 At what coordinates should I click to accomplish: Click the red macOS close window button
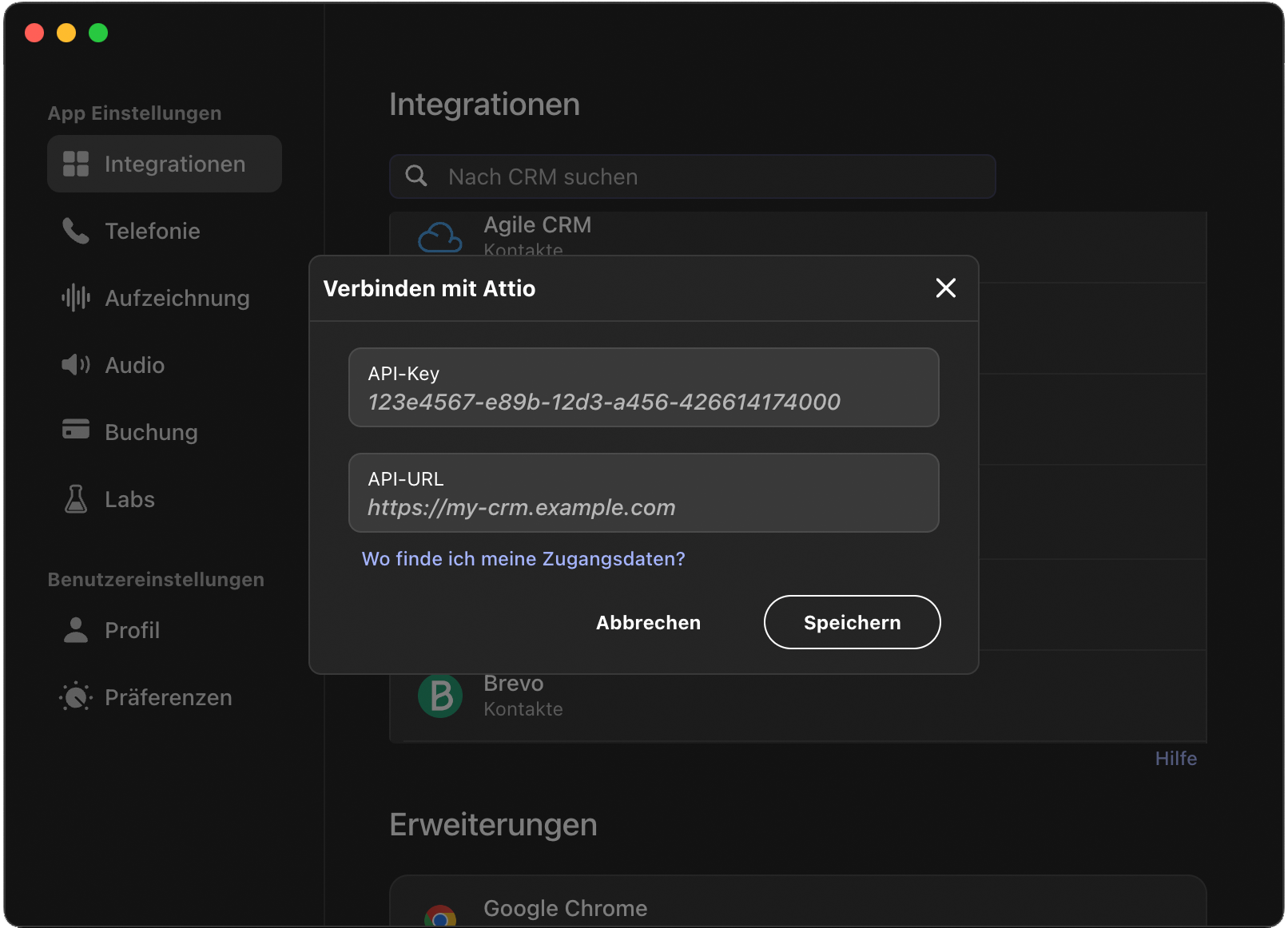[34, 33]
